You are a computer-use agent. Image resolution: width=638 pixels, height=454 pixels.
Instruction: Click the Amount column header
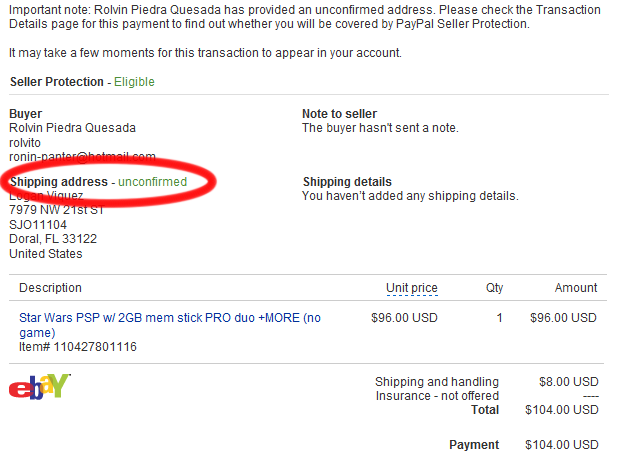(576, 288)
